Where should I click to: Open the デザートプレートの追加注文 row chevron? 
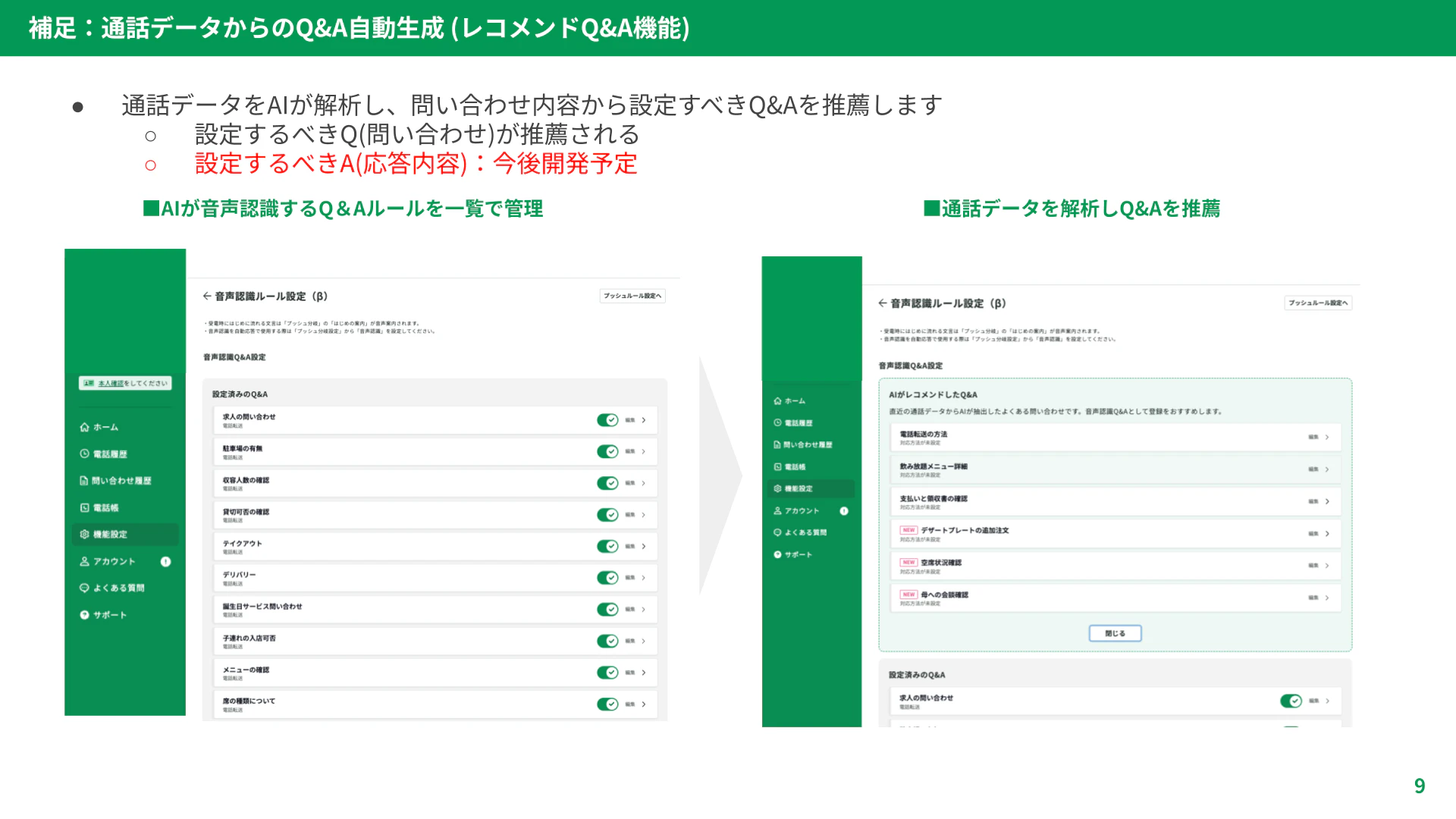[1327, 534]
